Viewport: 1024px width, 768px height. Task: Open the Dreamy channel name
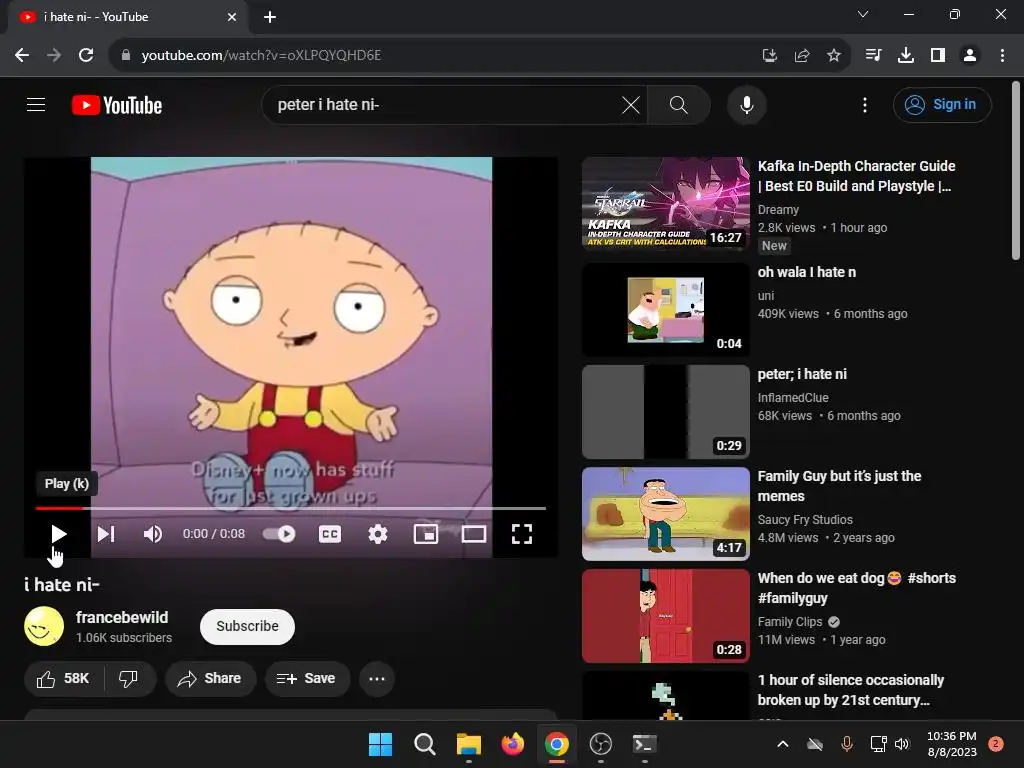pyautogui.click(x=778, y=210)
